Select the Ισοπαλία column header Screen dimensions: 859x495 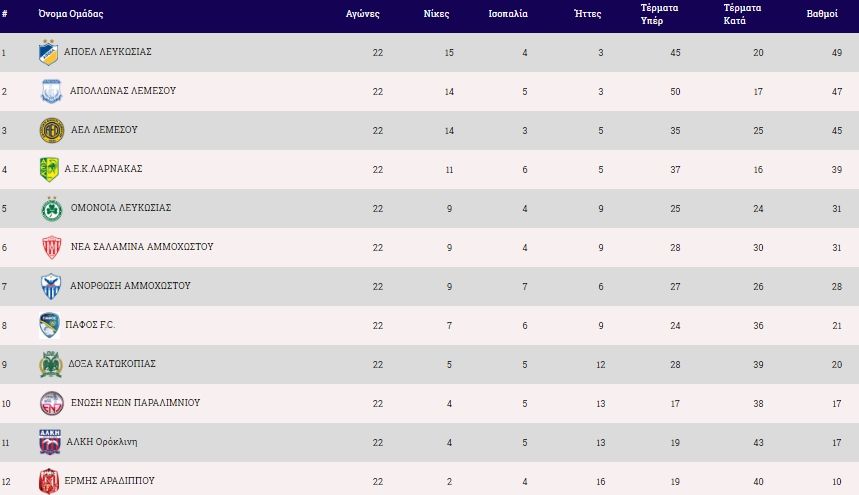[508, 14]
